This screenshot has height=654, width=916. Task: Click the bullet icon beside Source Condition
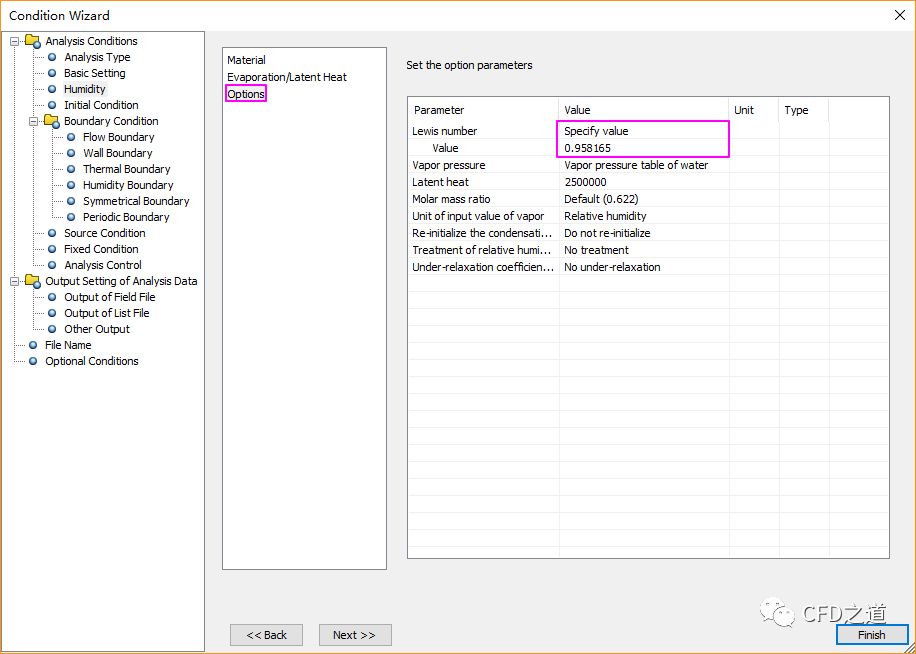point(52,233)
